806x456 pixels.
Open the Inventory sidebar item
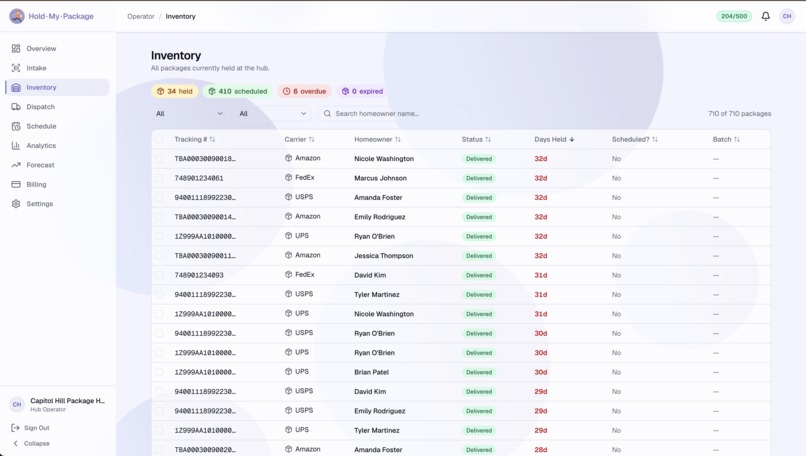coord(58,87)
